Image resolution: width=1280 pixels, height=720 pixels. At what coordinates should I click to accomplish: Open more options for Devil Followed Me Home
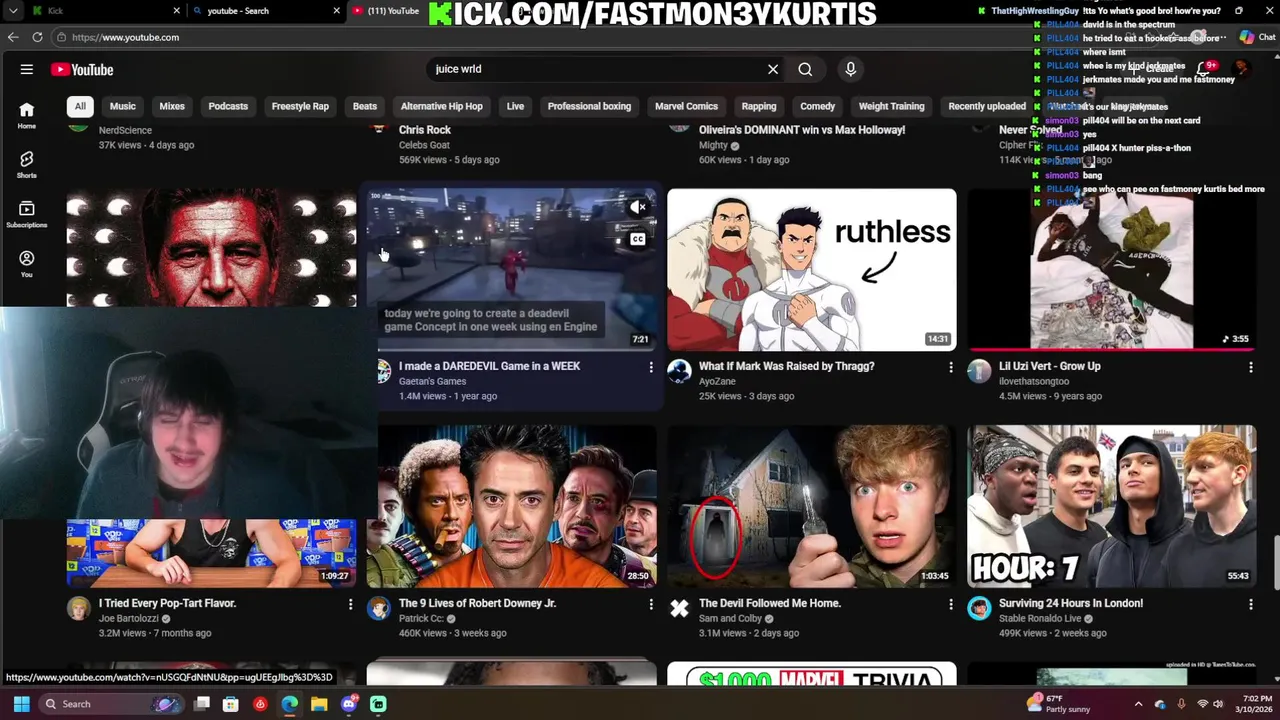(951, 604)
